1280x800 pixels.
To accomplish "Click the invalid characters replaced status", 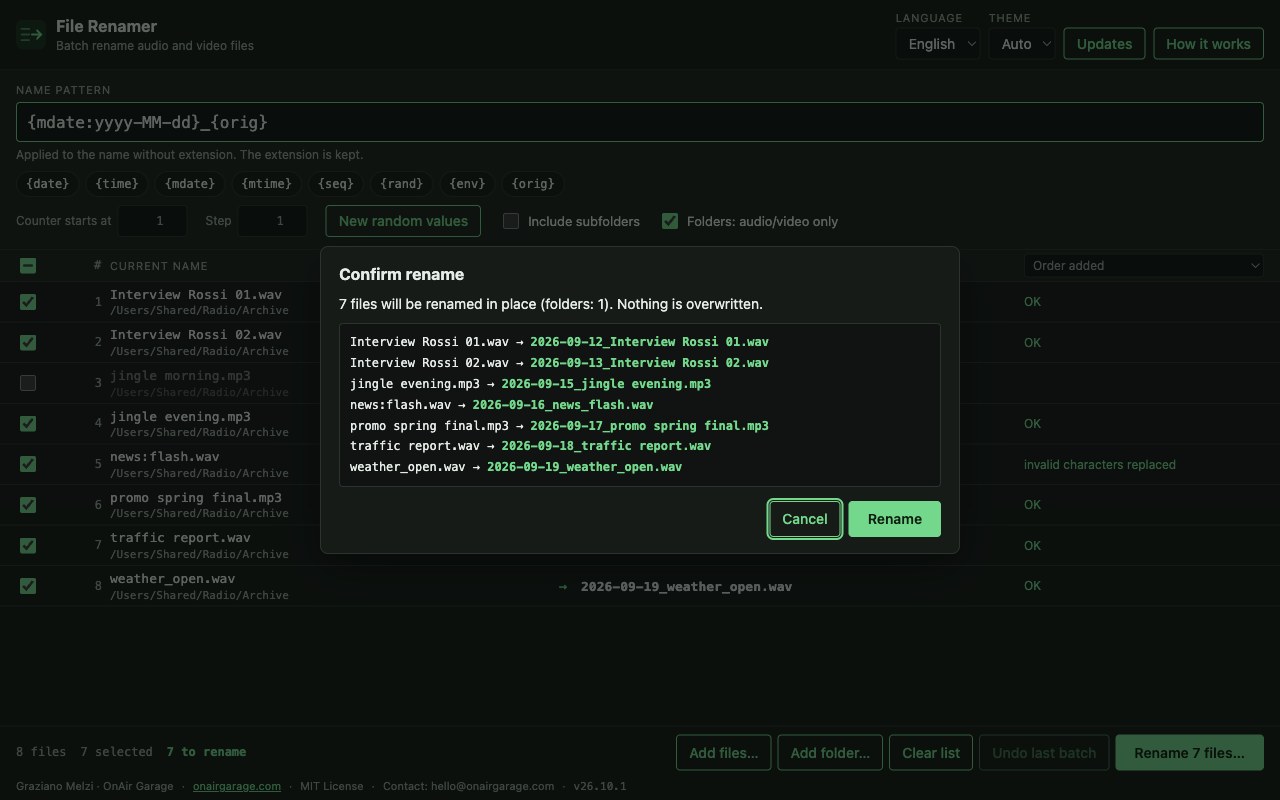I will pyautogui.click(x=1100, y=465).
